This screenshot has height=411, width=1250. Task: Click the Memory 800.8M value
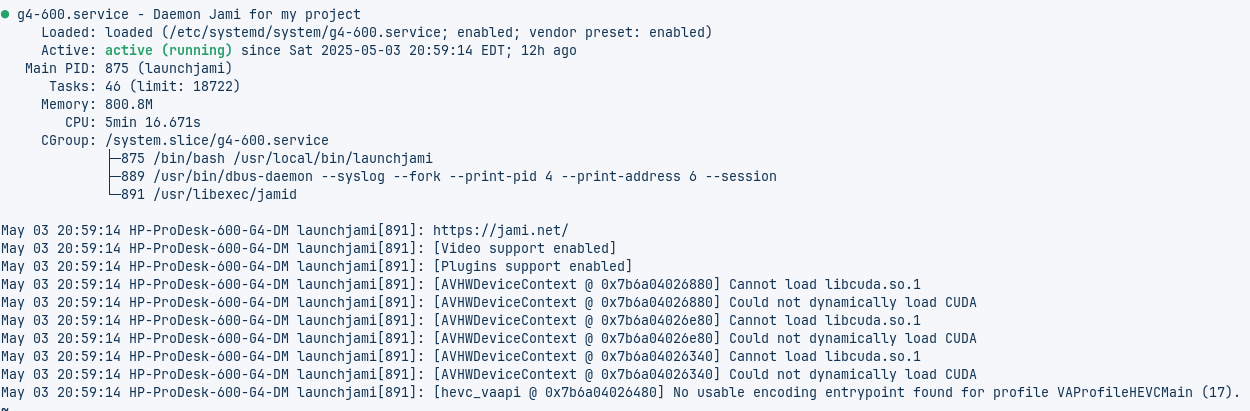tap(129, 104)
